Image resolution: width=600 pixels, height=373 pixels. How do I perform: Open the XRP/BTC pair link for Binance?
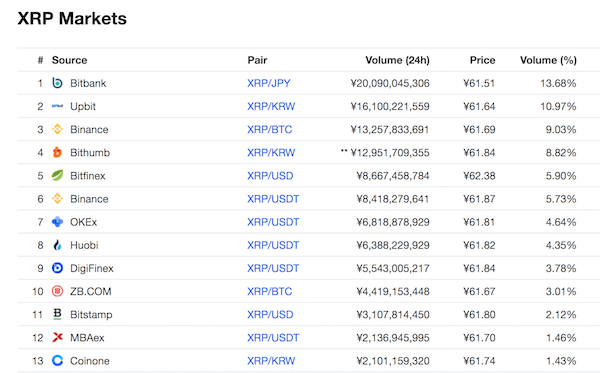click(x=269, y=130)
